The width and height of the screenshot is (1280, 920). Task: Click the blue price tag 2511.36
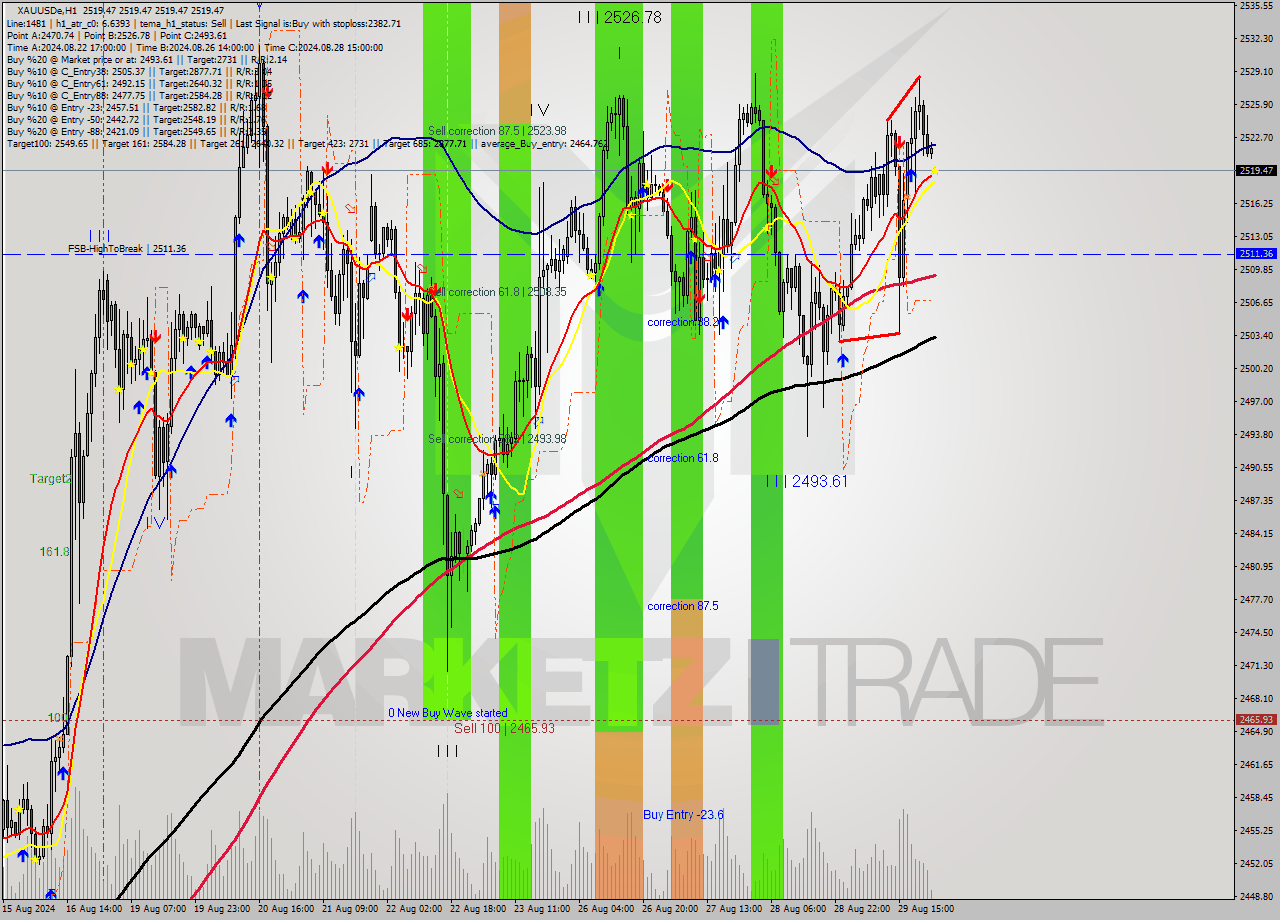point(1256,254)
